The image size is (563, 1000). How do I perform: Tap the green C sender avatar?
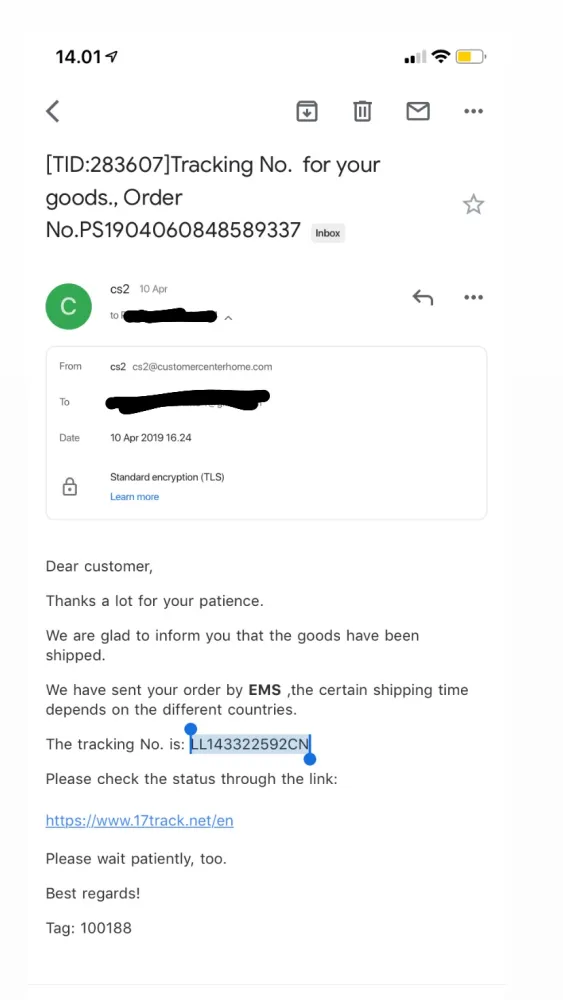click(x=68, y=307)
